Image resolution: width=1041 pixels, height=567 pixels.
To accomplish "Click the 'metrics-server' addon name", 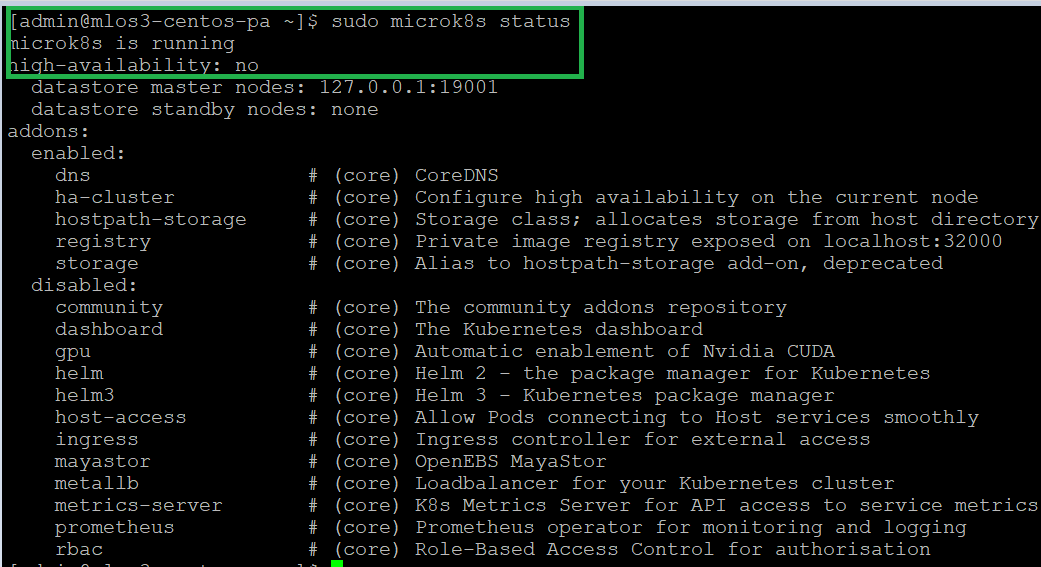I will [x=138, y=505].
